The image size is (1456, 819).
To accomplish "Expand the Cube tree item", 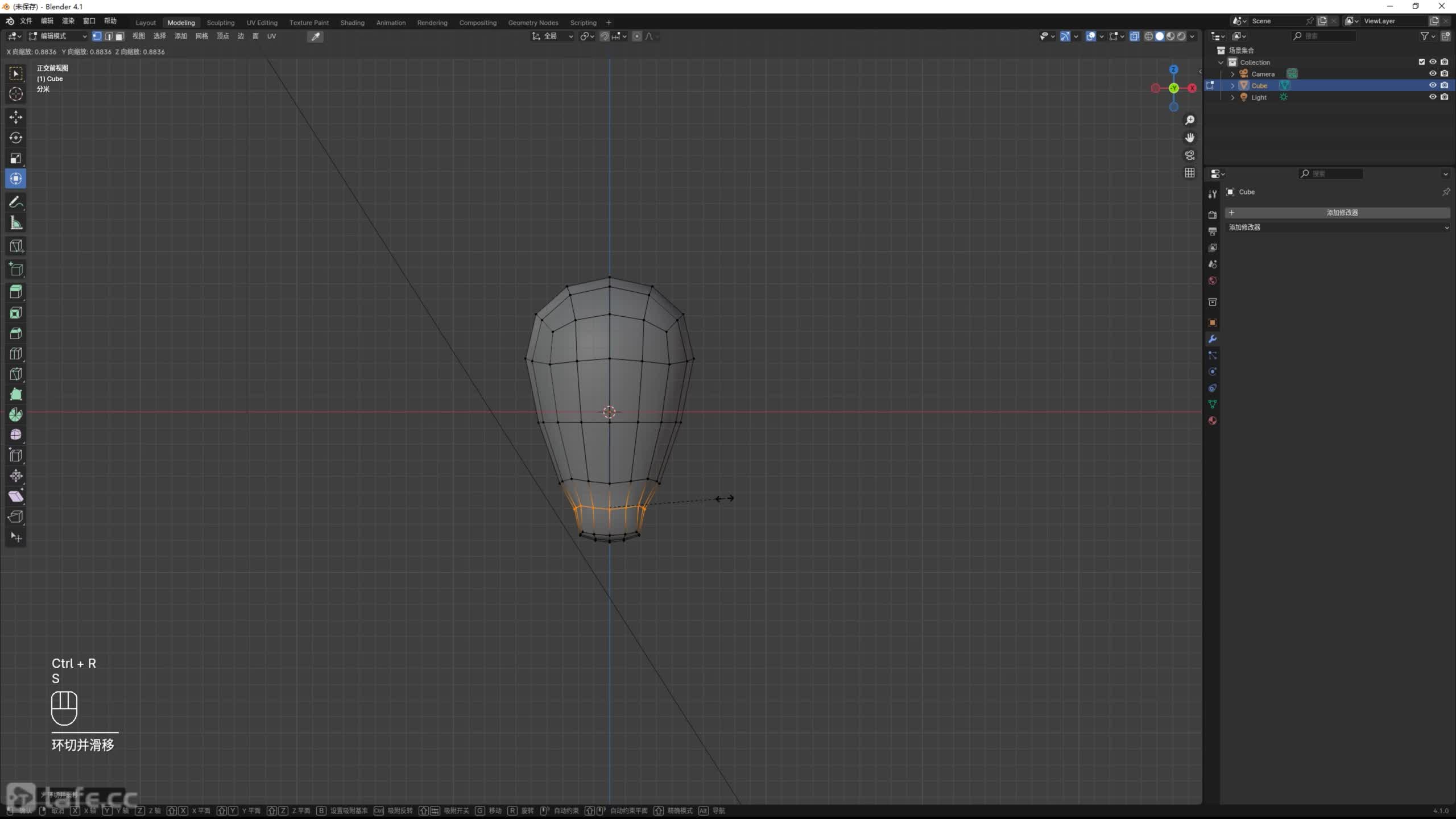I will tap(1232, 86).
